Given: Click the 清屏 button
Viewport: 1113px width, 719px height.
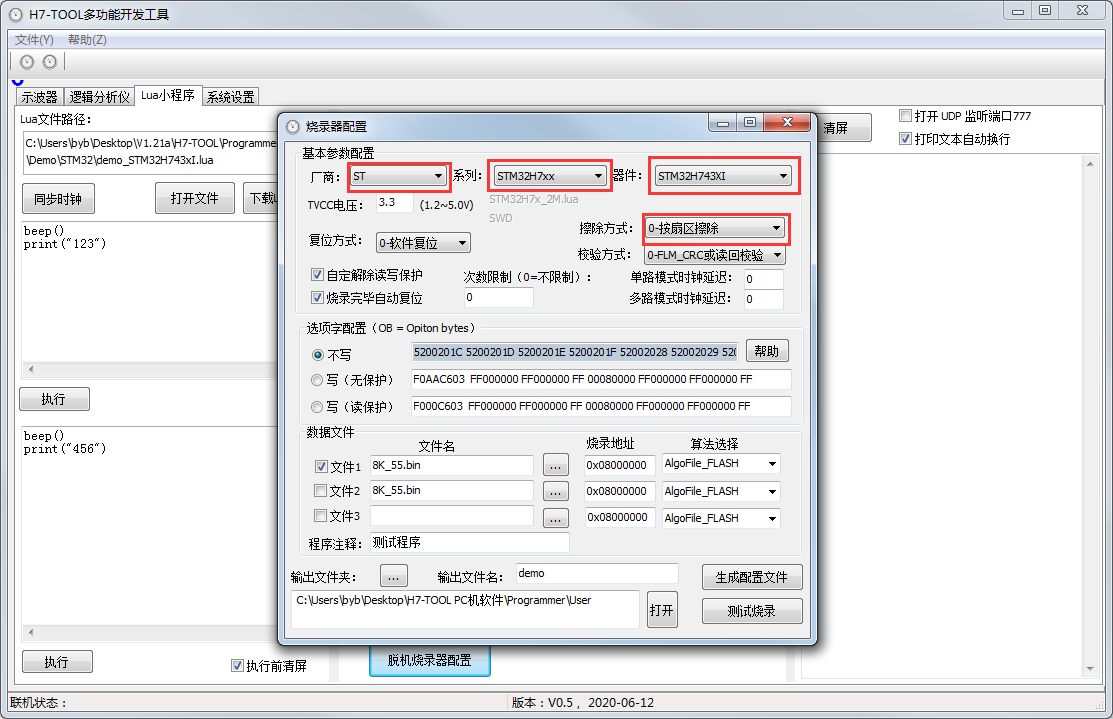Looking at the screenshot, I should (x=843, y=128).
